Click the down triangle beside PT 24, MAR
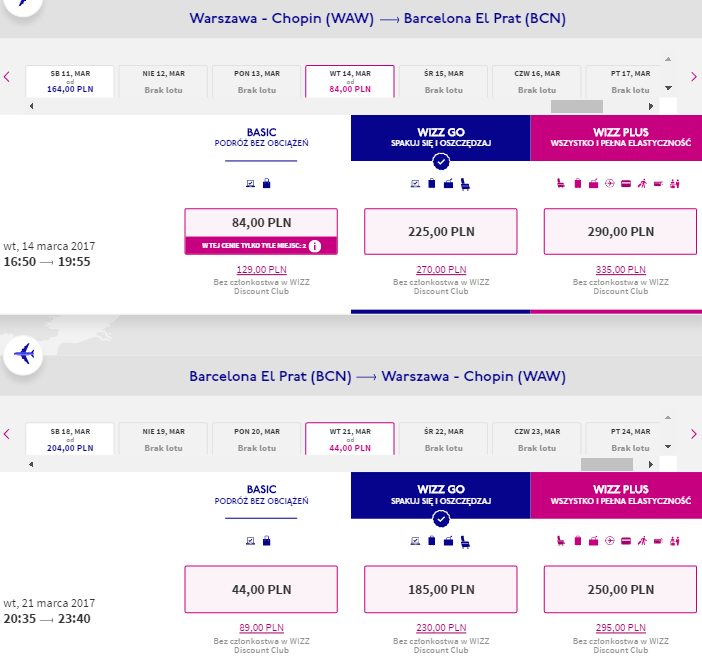 point(668,446)
